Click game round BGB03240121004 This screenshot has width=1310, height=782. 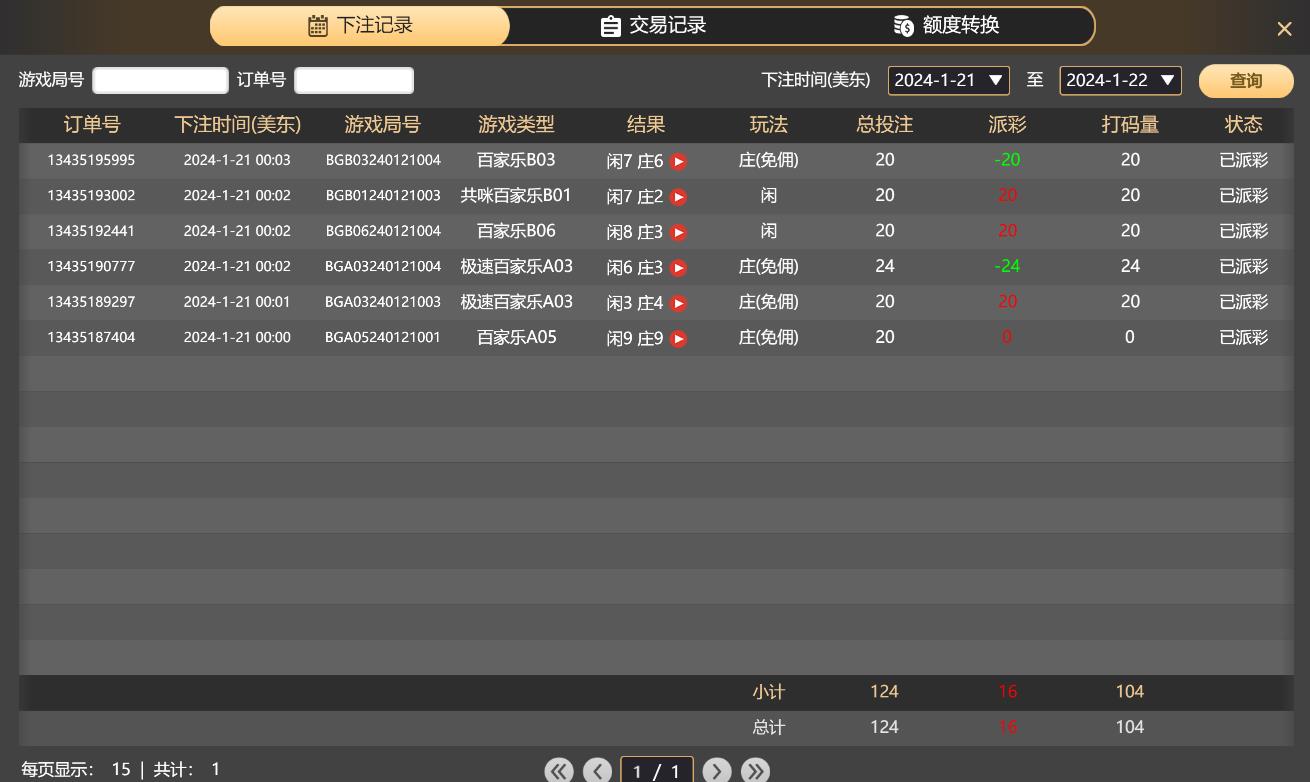pos(383,160)
